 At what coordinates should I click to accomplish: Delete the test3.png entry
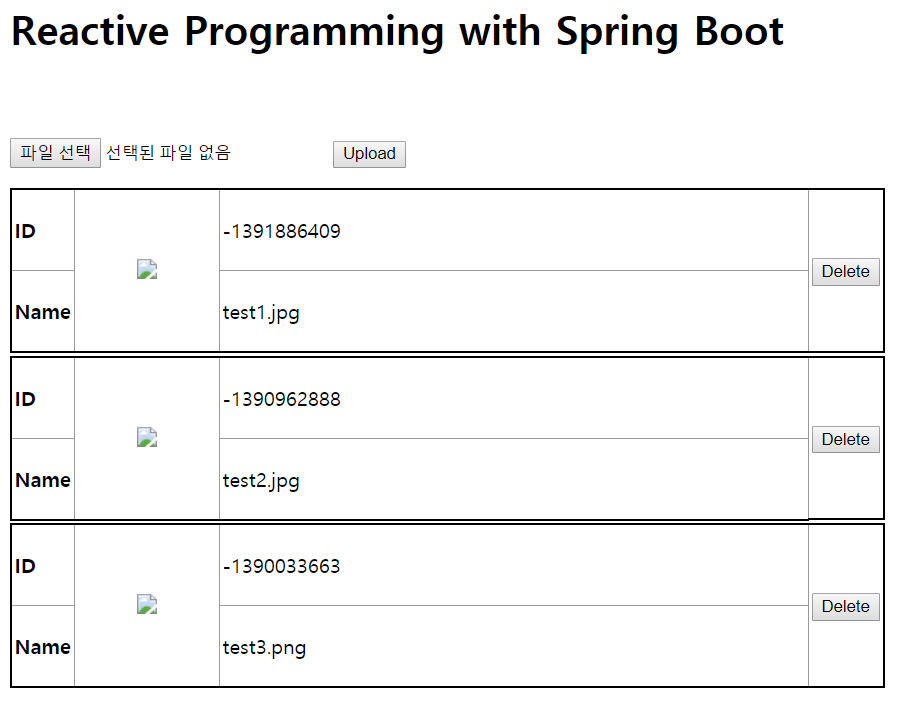[x=845, y=607]
